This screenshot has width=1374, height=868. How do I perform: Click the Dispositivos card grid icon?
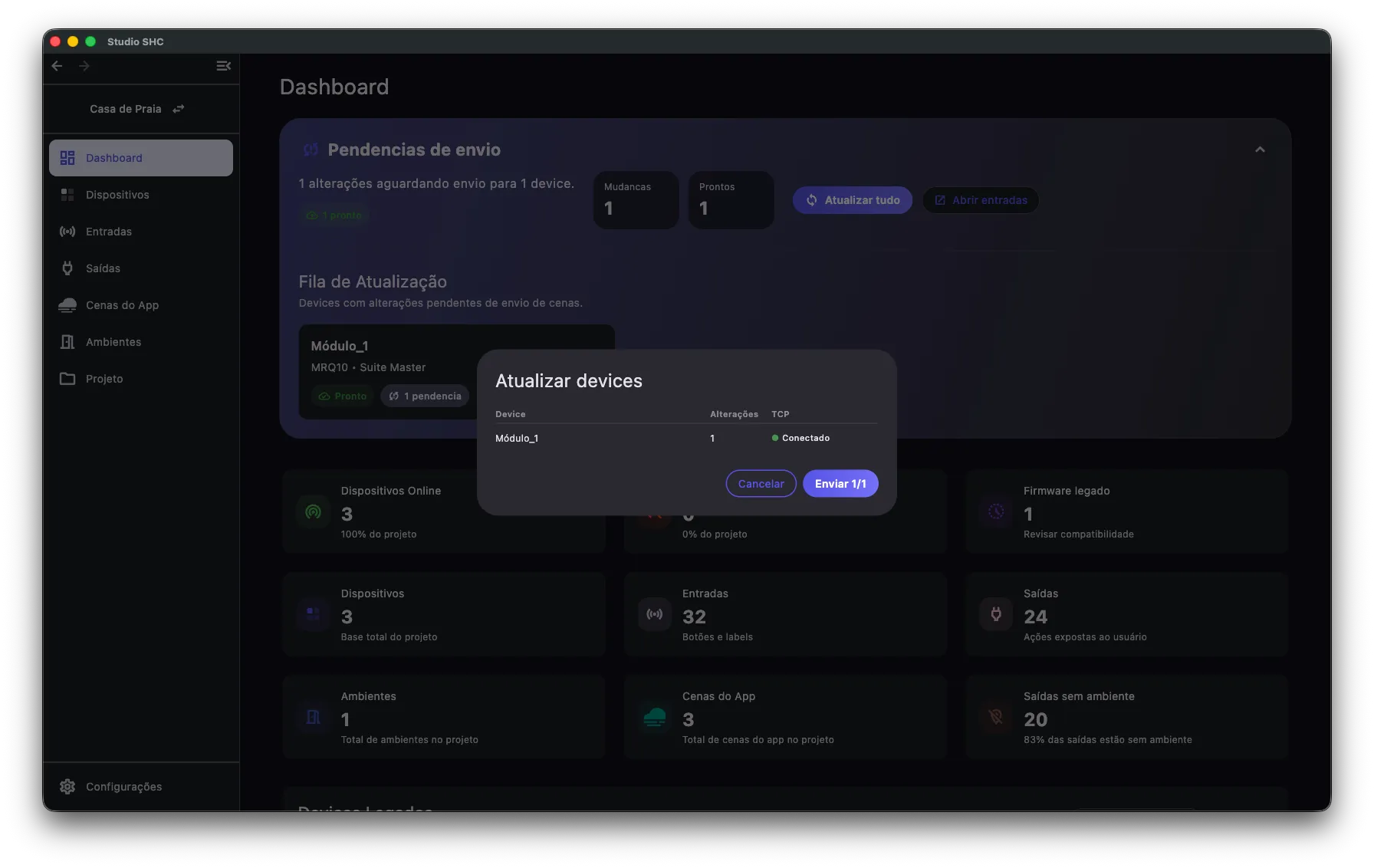pos(314,614)
